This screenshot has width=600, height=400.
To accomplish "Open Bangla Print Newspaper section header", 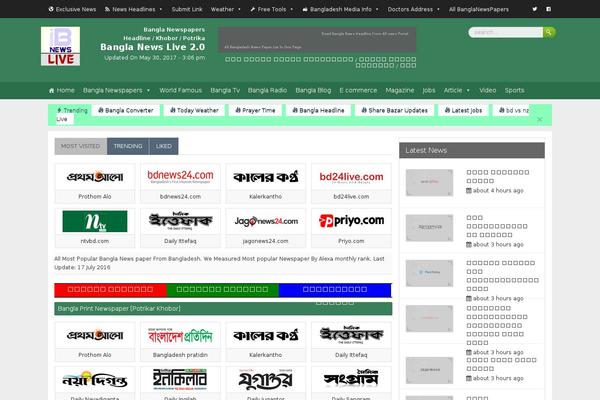I will coord(223,309).
